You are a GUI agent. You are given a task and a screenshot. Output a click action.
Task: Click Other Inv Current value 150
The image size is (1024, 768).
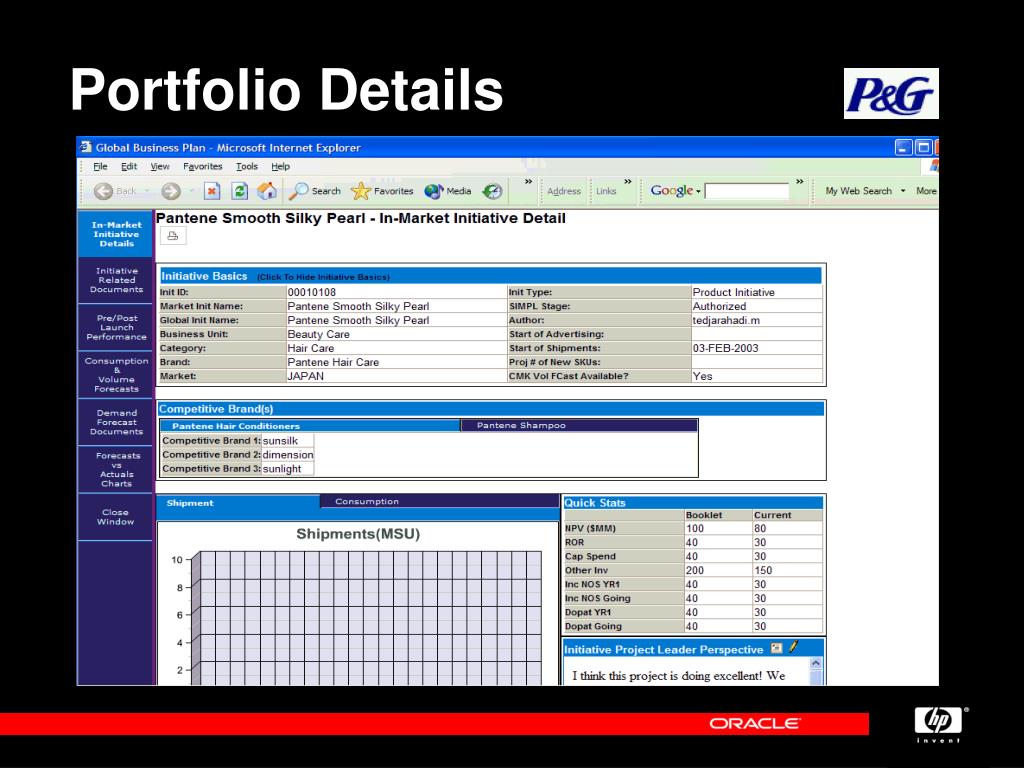pos(763,570)
